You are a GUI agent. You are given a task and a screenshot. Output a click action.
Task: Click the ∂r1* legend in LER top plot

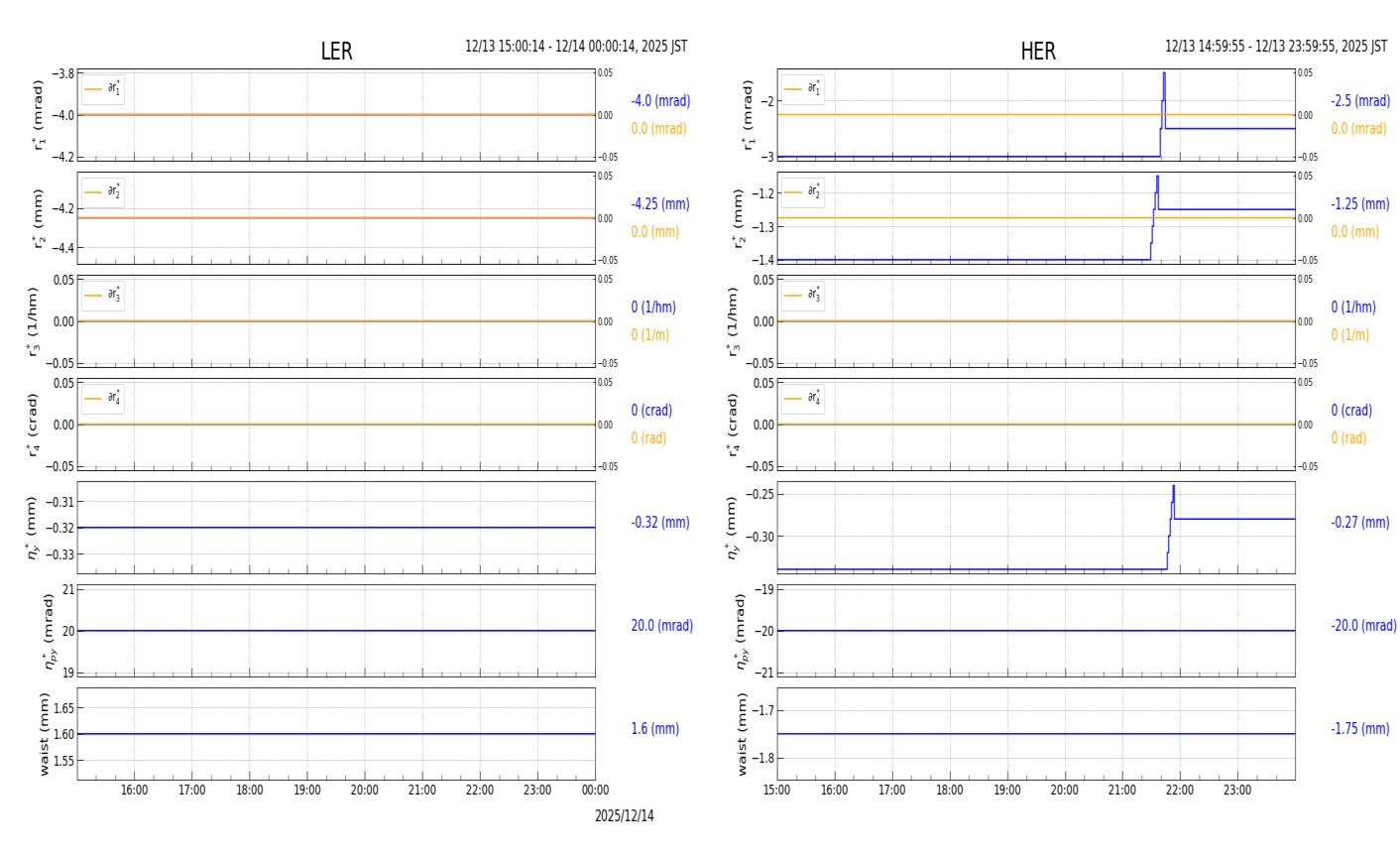pyautogui.click(x=103, y=89)
